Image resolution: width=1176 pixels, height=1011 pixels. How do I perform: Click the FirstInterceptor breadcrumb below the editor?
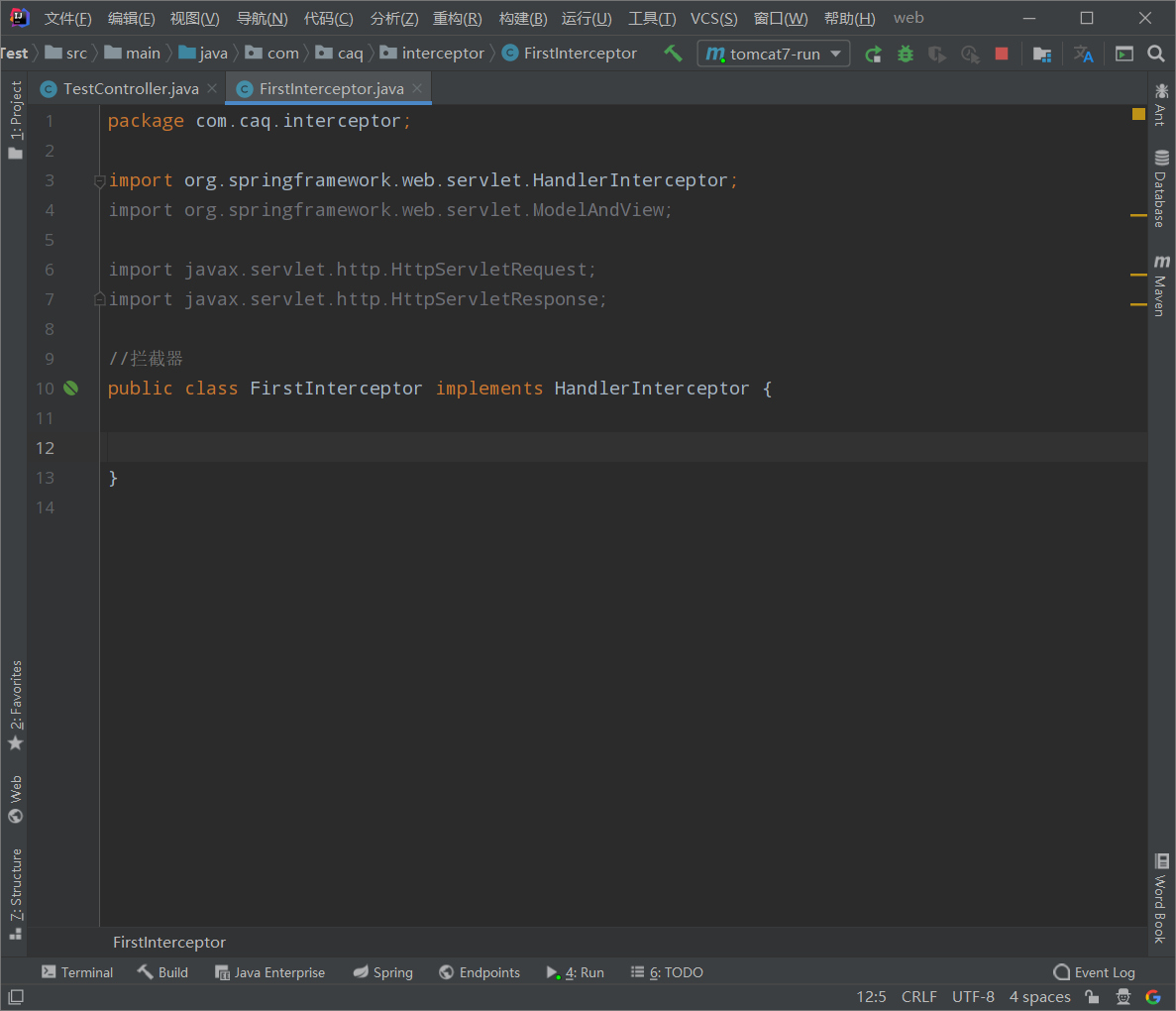tap(169, 942)
